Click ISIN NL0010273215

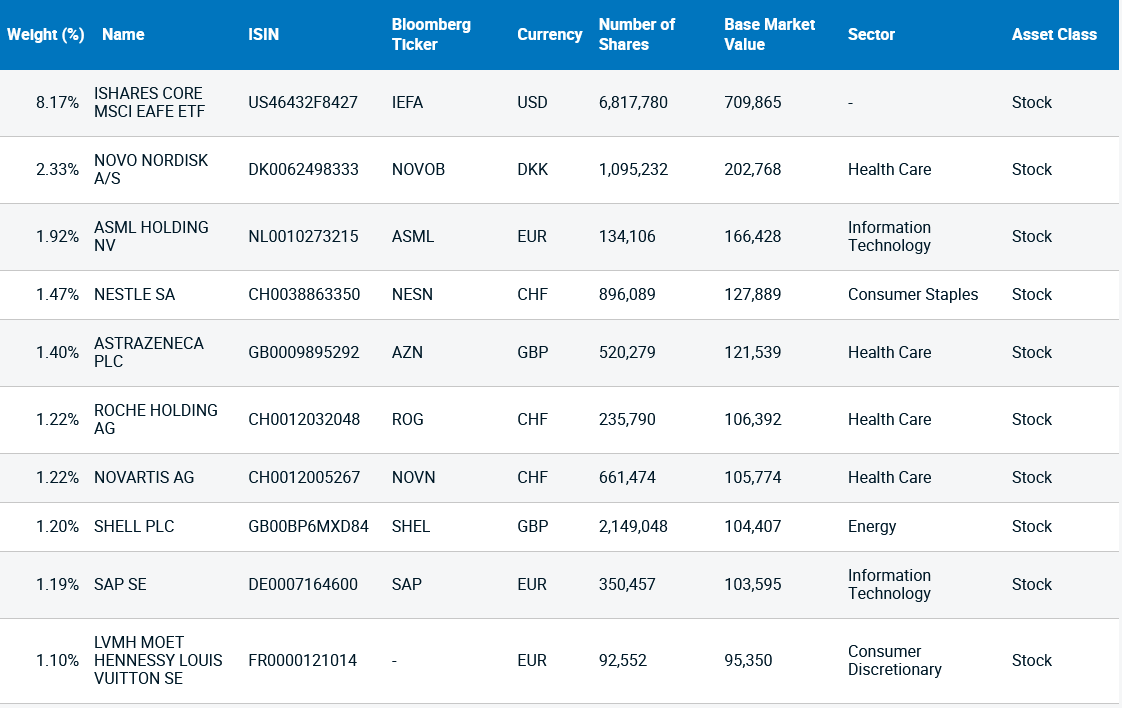click(x=303, y=236)
